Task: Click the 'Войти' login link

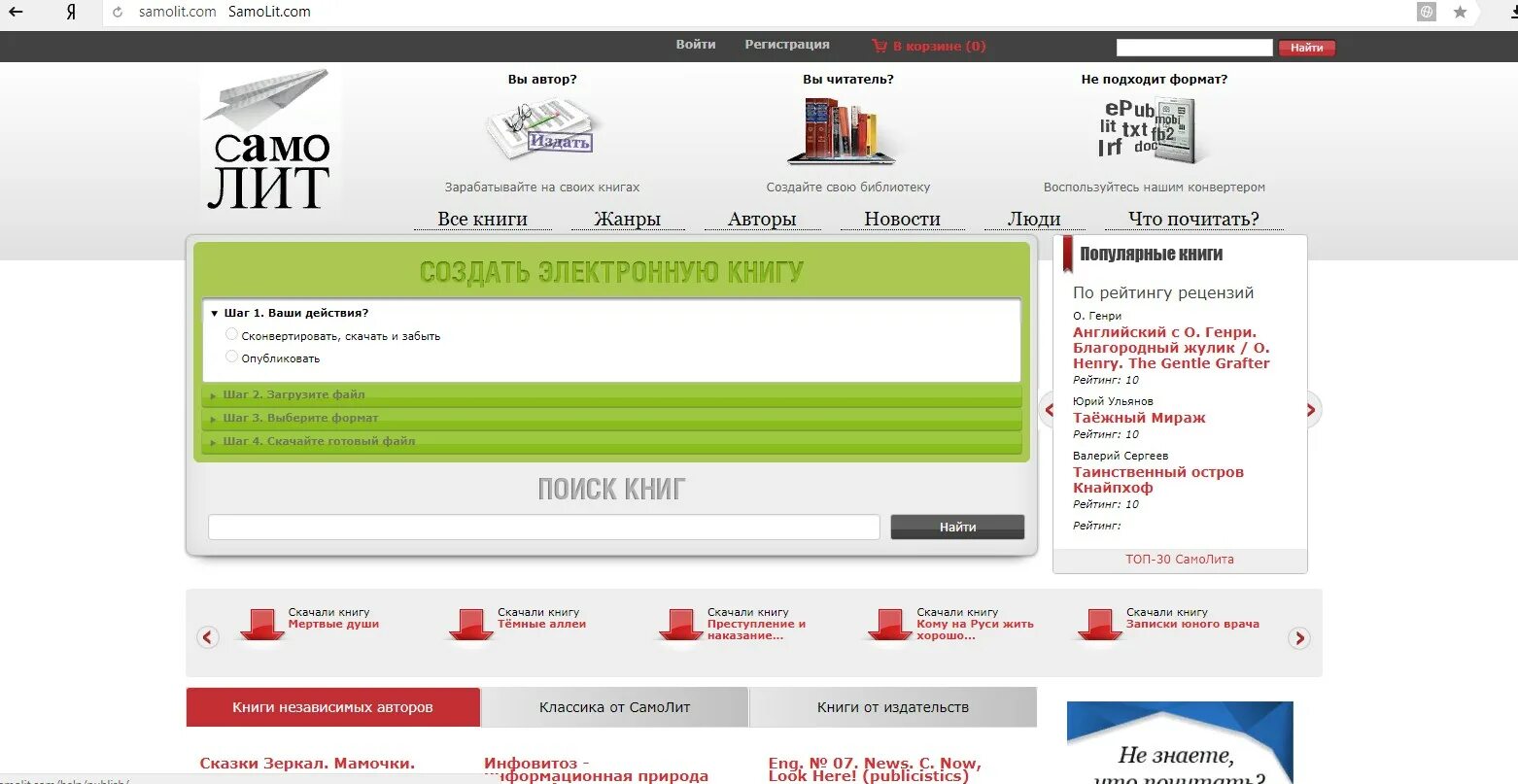Action: point(696,45)
